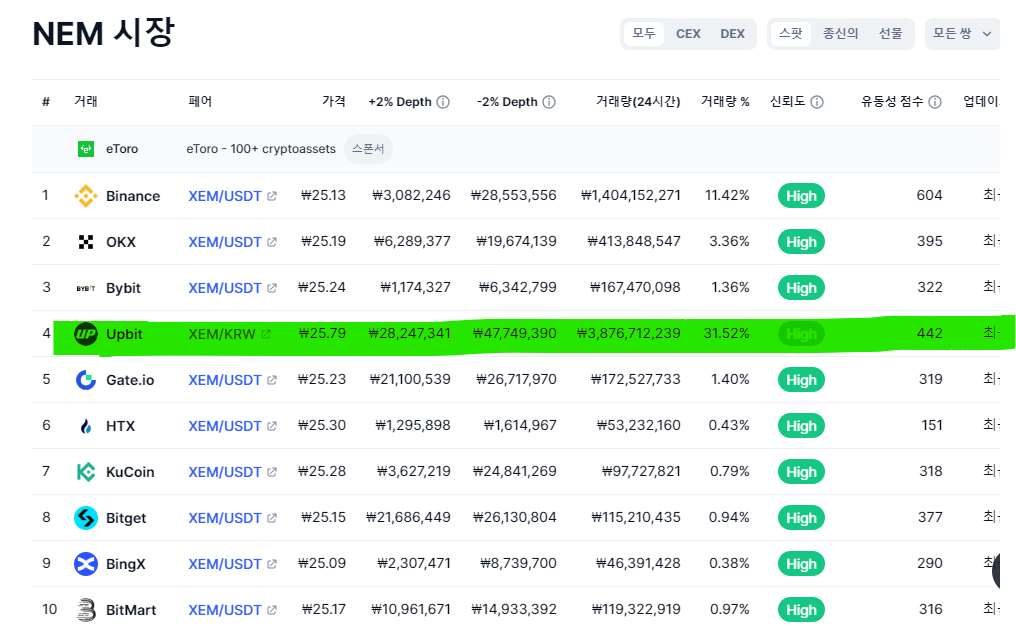The image size is (1016, 632).
Task: Open OKX XEM/USDT pair link
Action: coord(225,242)
